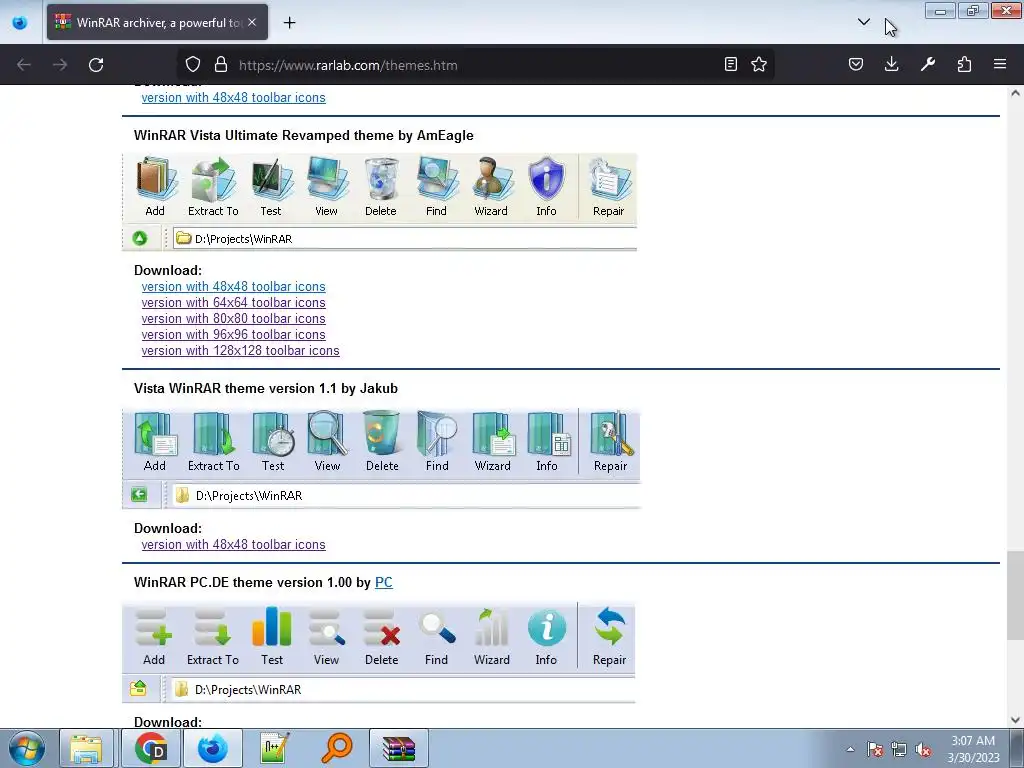Screen dimensions: 1024x768
Task: Click Extract To icon in PC.DE theme
Action: click(x=213, y=628)
